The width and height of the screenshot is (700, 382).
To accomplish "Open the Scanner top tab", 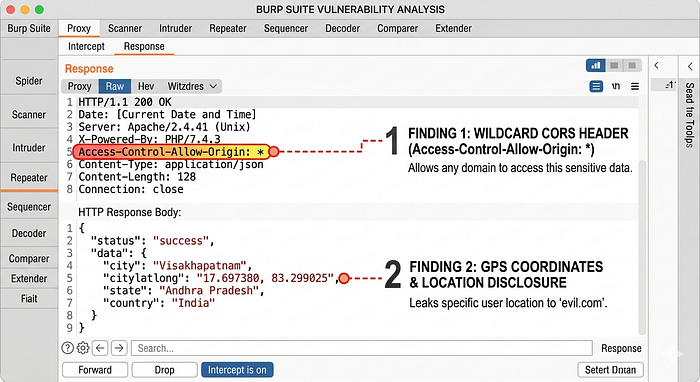I will [x=125, y=28].
